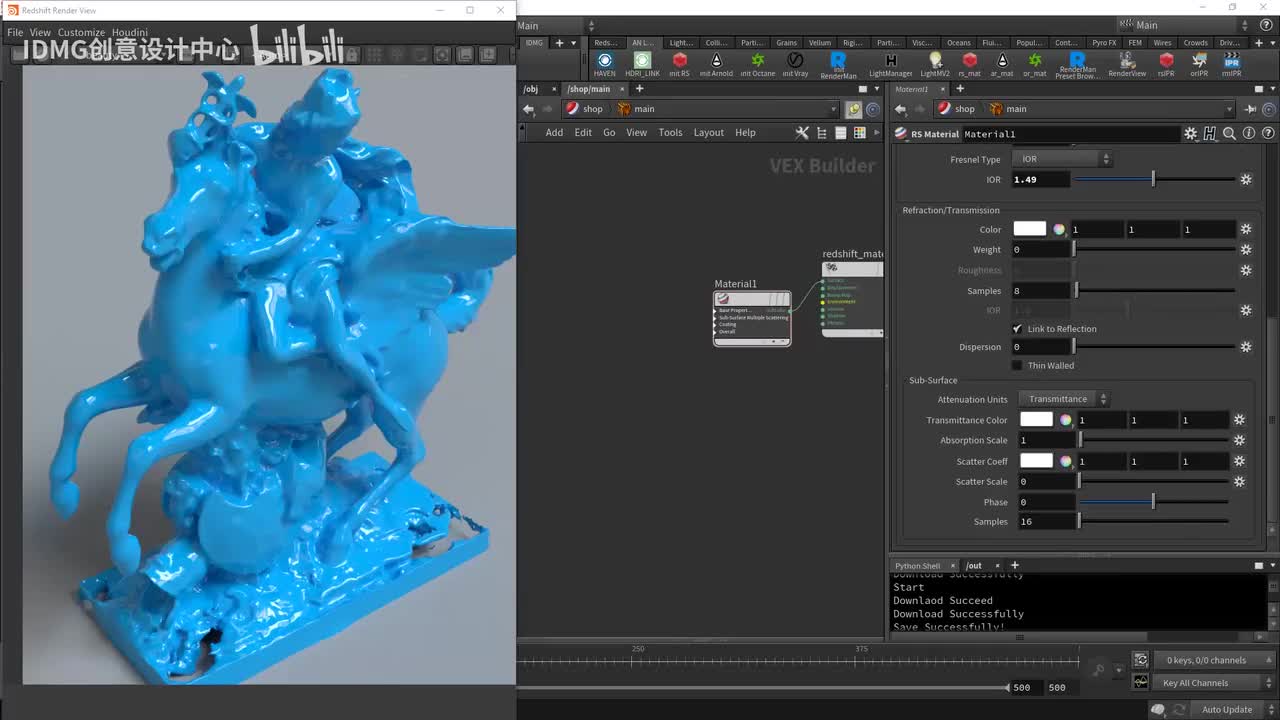Open the parameter gear menu for Material1
This screenshot has height=720, width=1280.
(1190, 133)
